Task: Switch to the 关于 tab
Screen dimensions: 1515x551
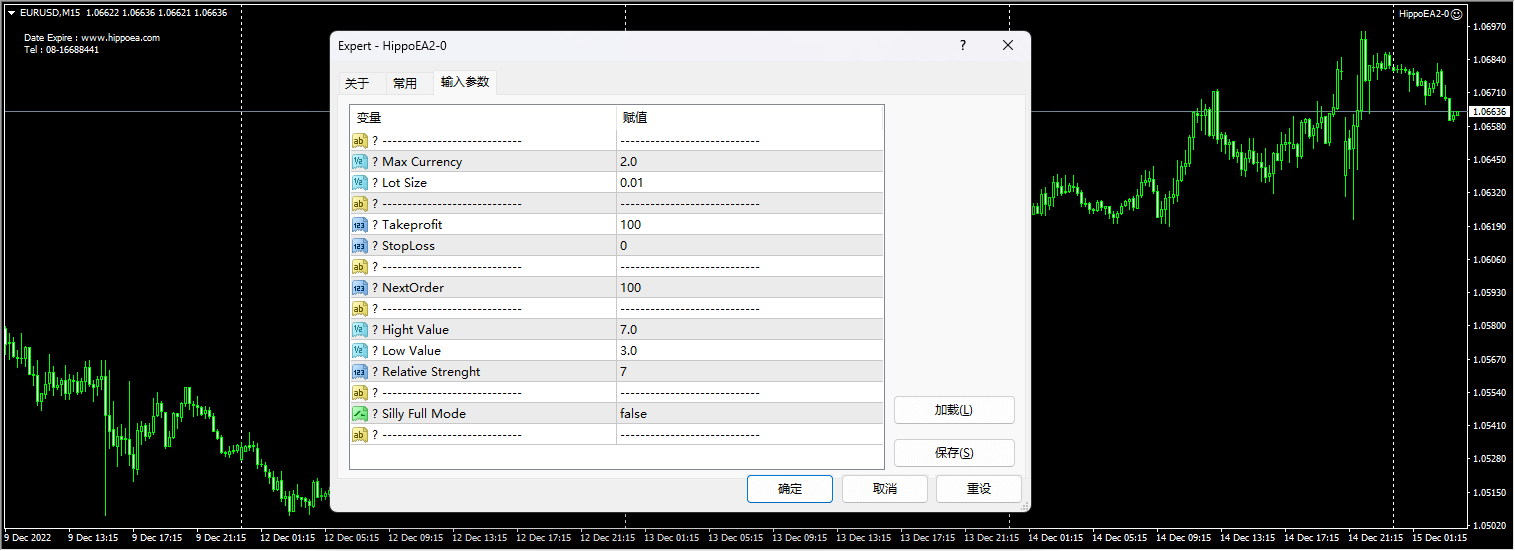Action: pos(357,83)
